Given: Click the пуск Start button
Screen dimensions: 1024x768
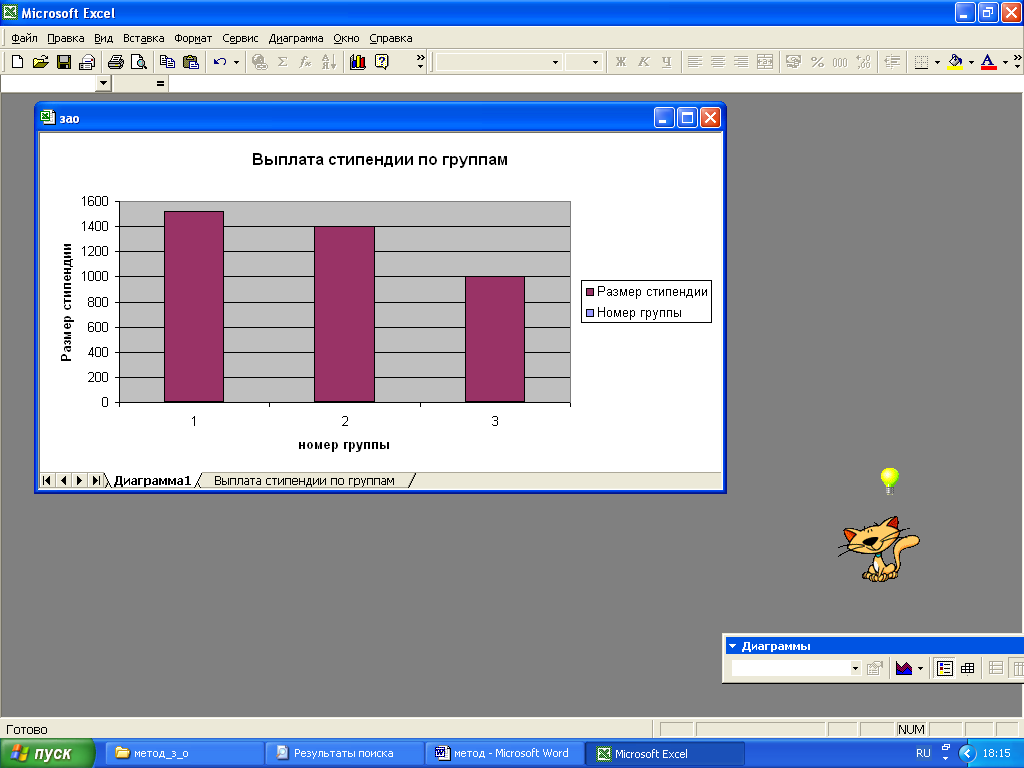Looking at the screenshot, I should (48, 754).
